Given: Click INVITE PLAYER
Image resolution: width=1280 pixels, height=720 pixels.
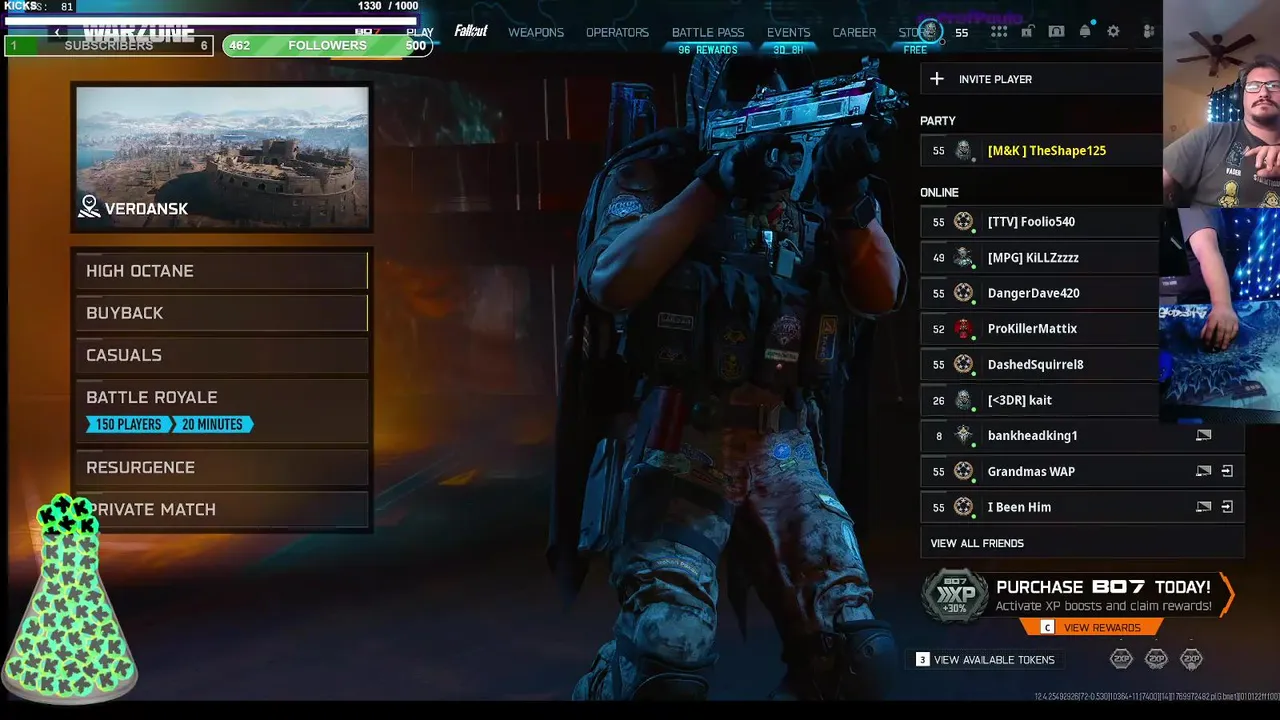Looking at the screenshot, I should pyautogui.click(x=1041, y=79).
